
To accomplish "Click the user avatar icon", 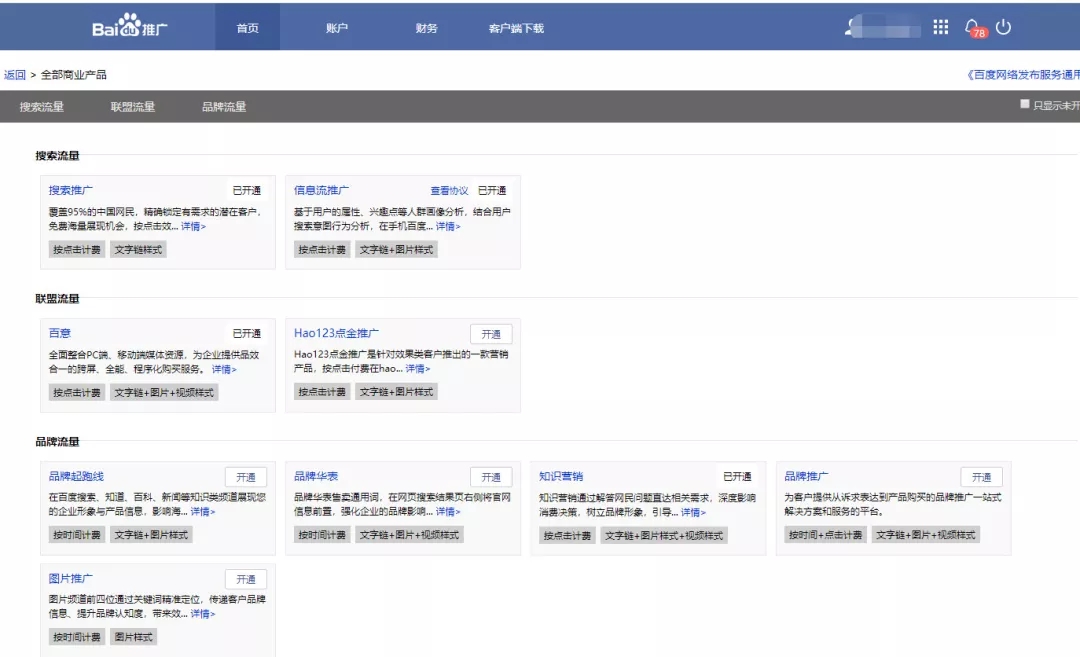I will [x=851, y=28].
